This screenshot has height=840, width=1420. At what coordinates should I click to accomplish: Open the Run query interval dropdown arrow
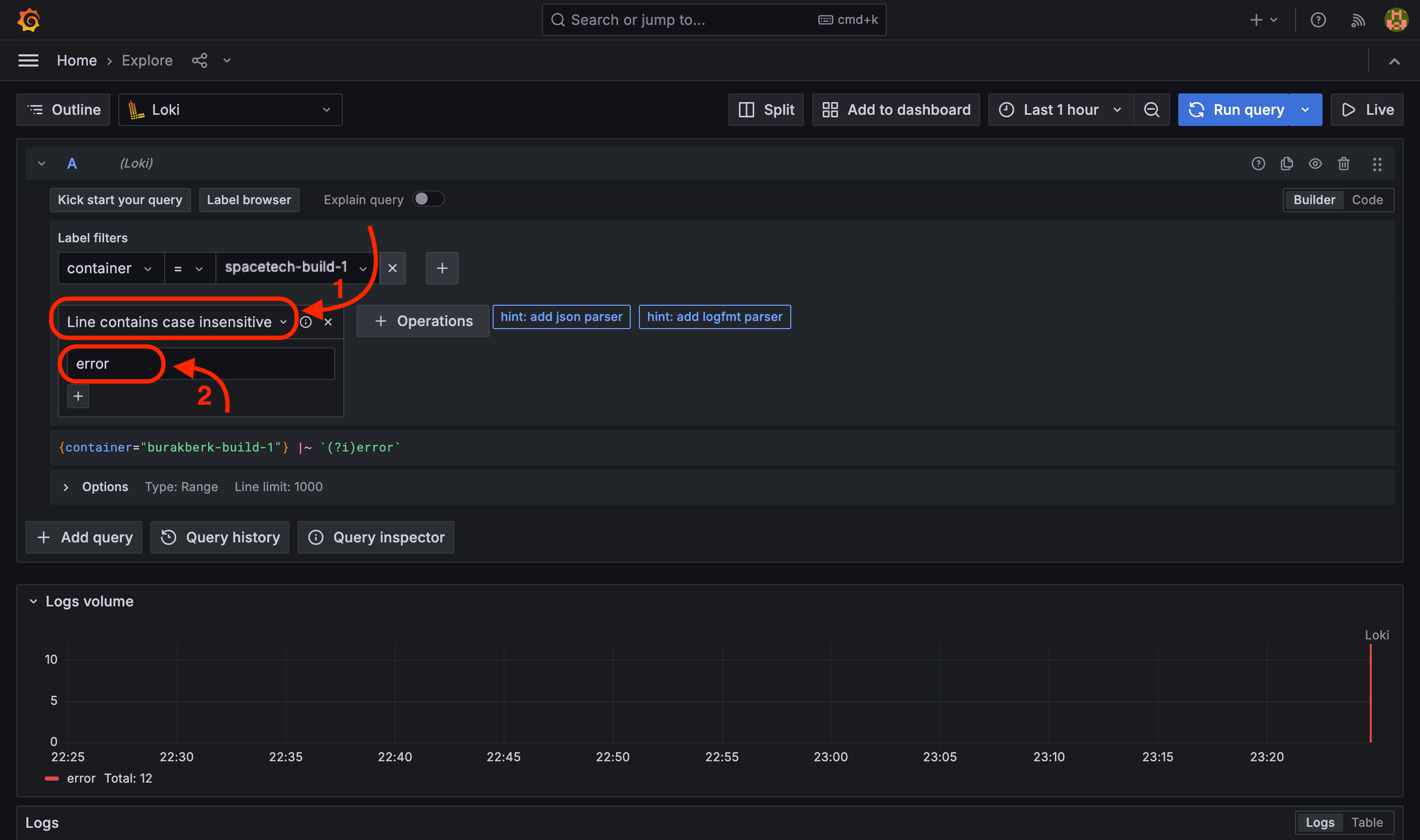1306,109
